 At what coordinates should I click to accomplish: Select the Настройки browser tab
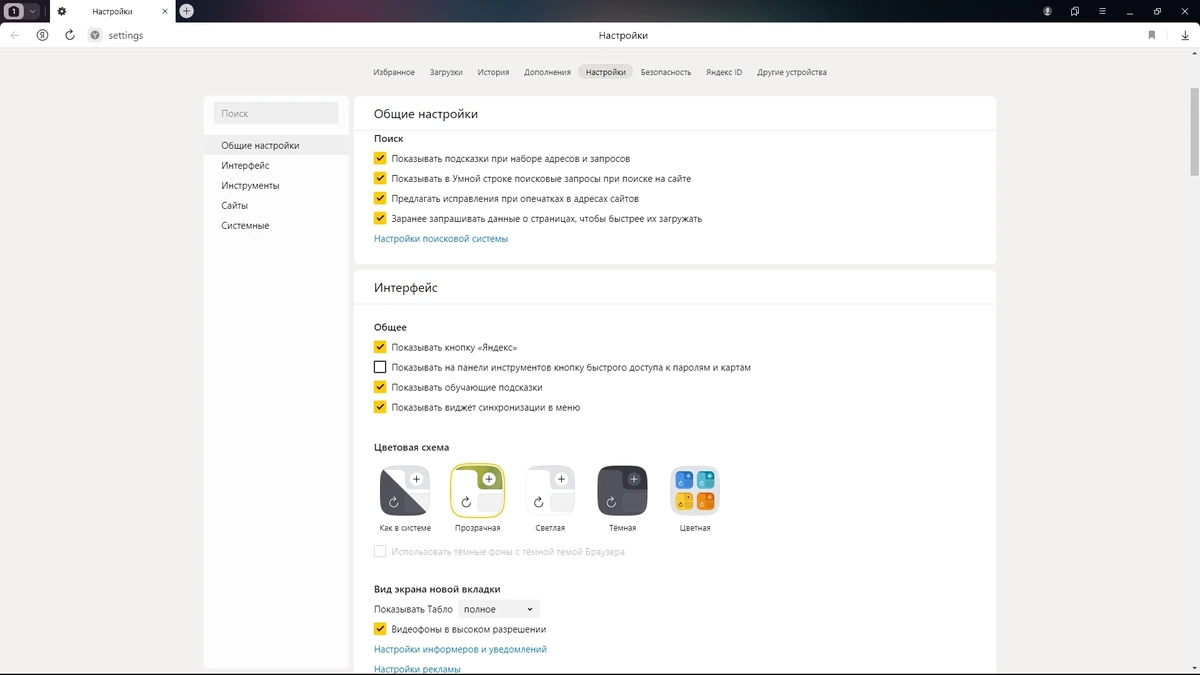(111, 11)
